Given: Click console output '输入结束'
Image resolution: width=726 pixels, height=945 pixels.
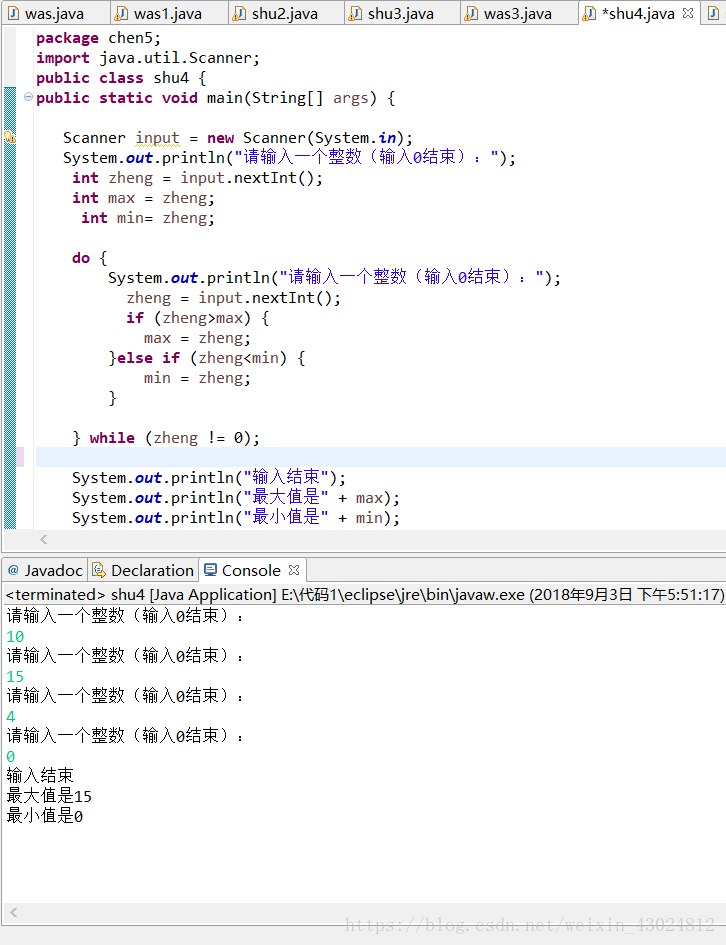Looking at the screenshot, I should (40, 776).
